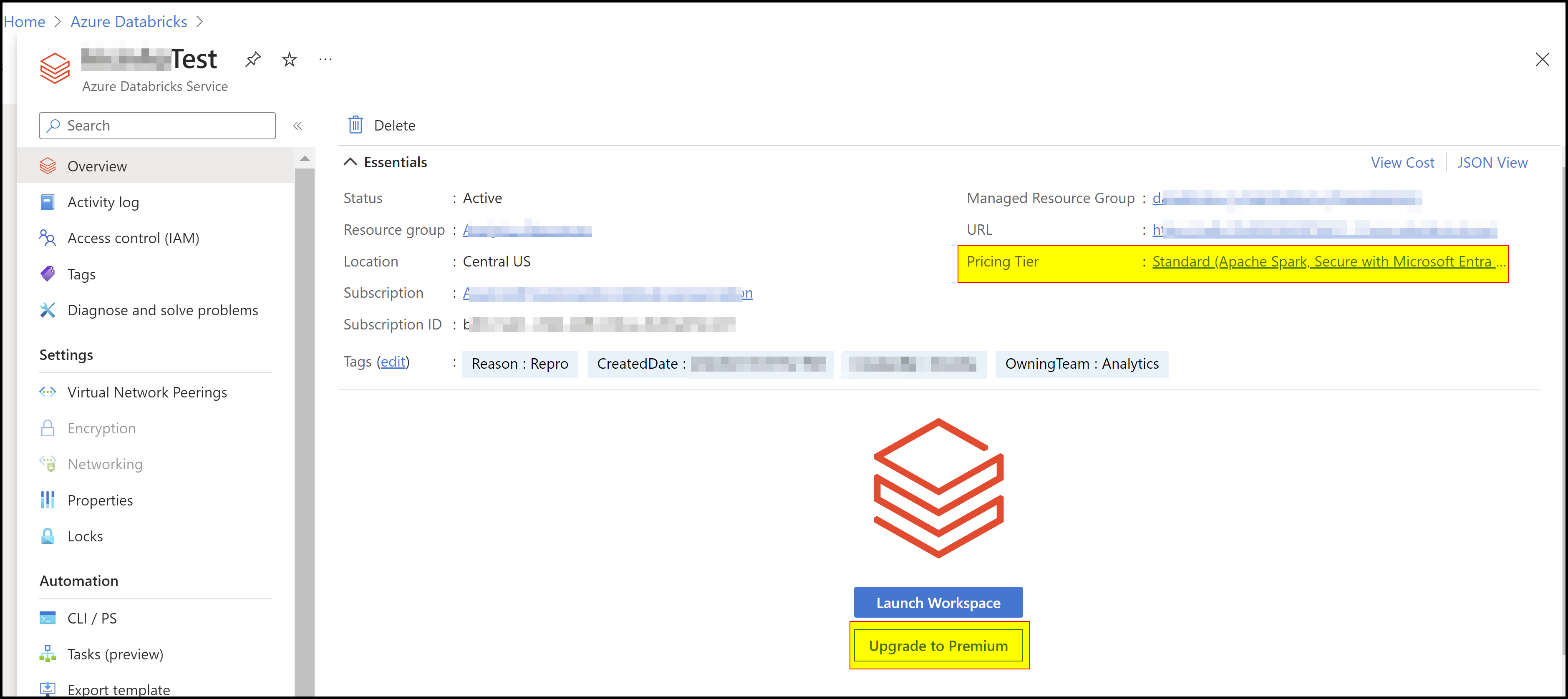Click the Launch Workspace button
Viewport: 1568px width, 699px height.
click(x=938, y=602)
